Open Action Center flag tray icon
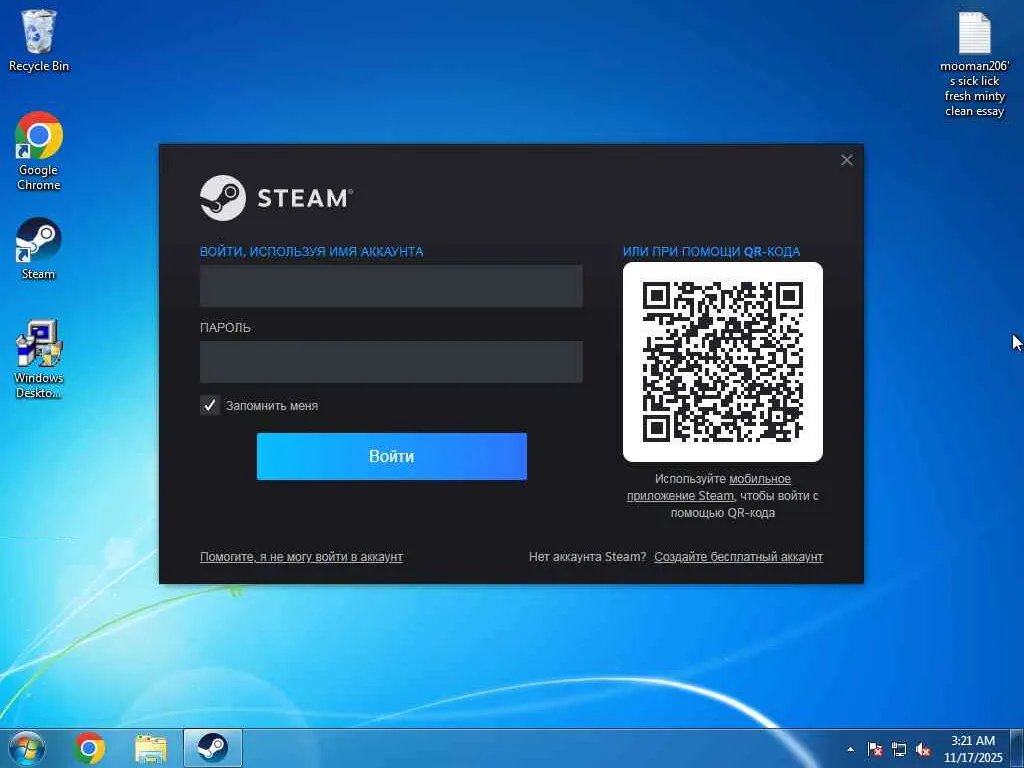Screen dimensions: 1024x768 (x=875, y=749)
